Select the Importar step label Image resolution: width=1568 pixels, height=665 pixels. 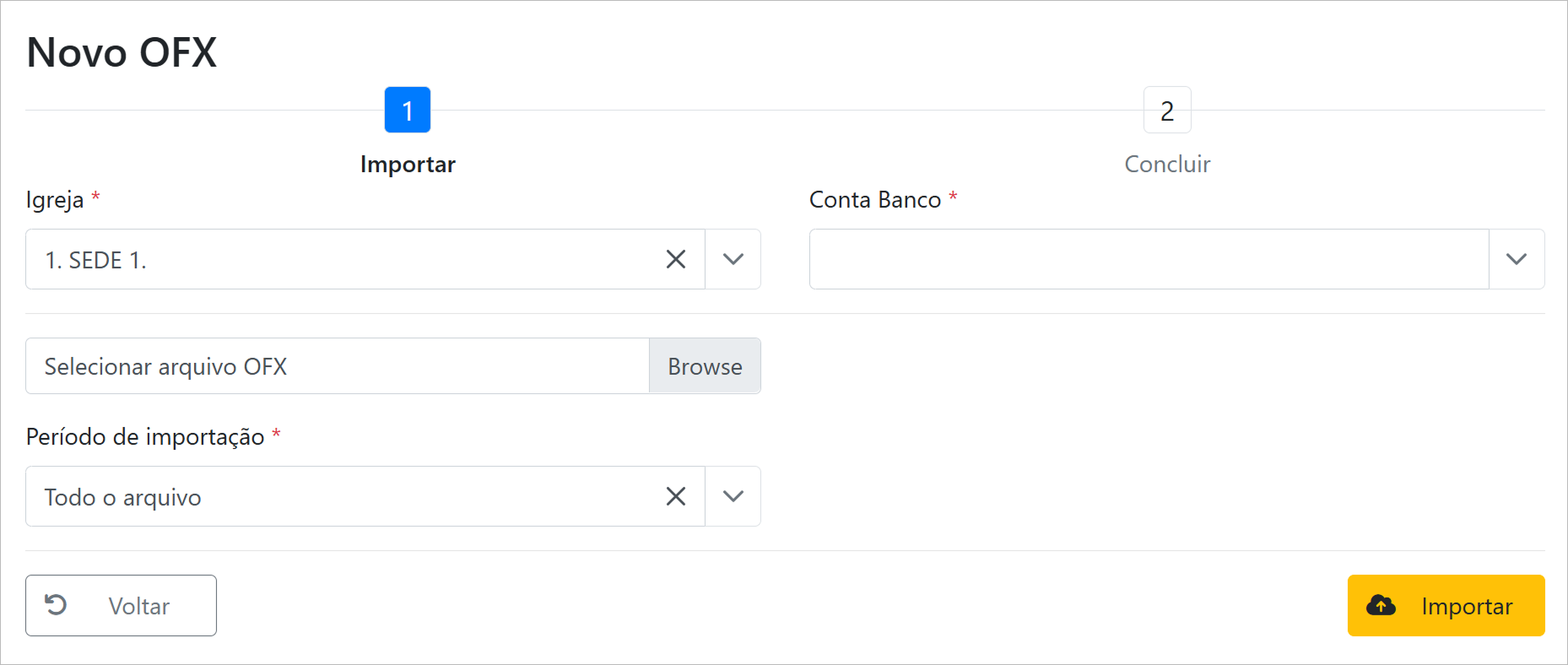point(408,164)
